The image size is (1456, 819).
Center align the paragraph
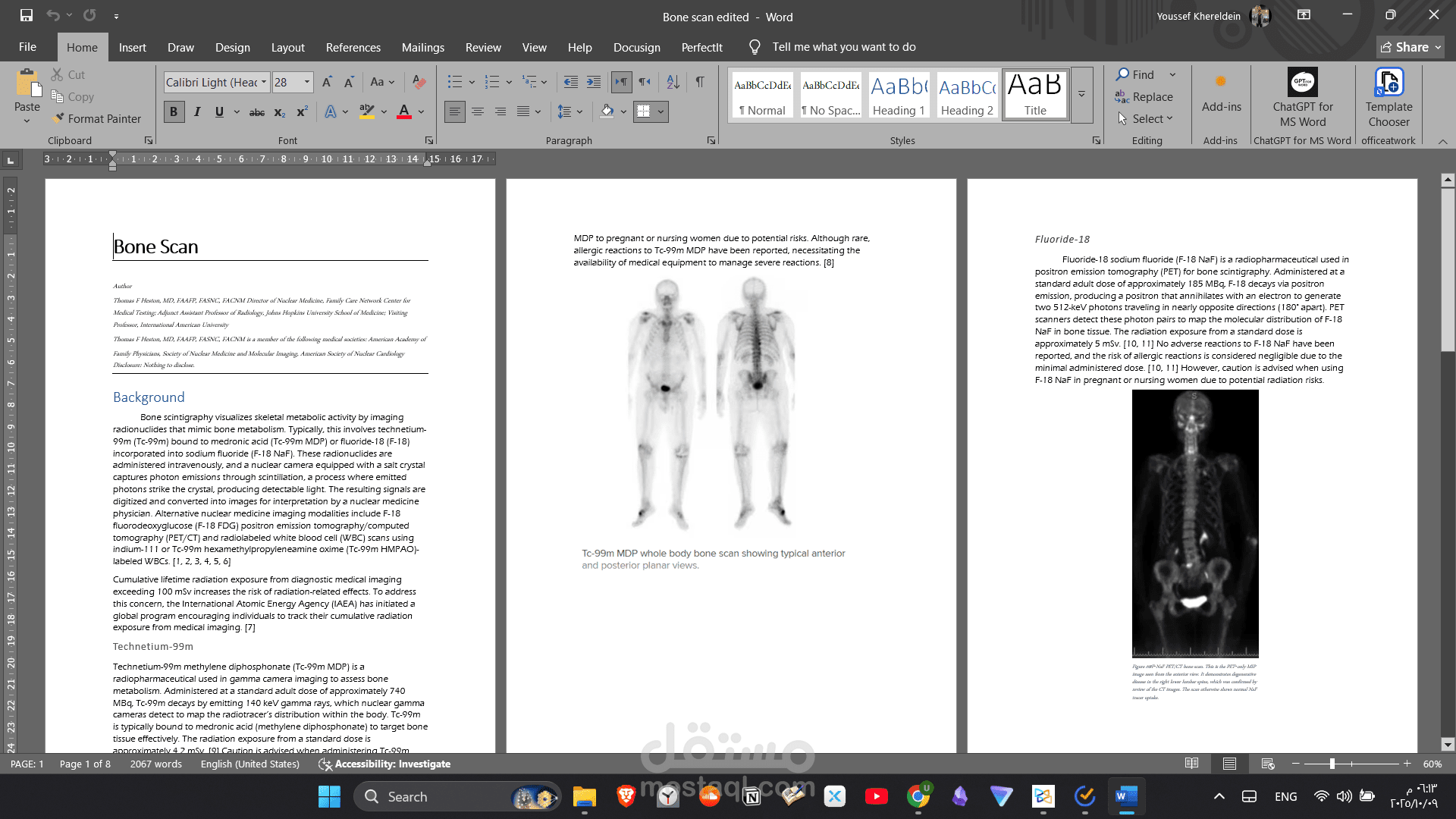(478, 111)
